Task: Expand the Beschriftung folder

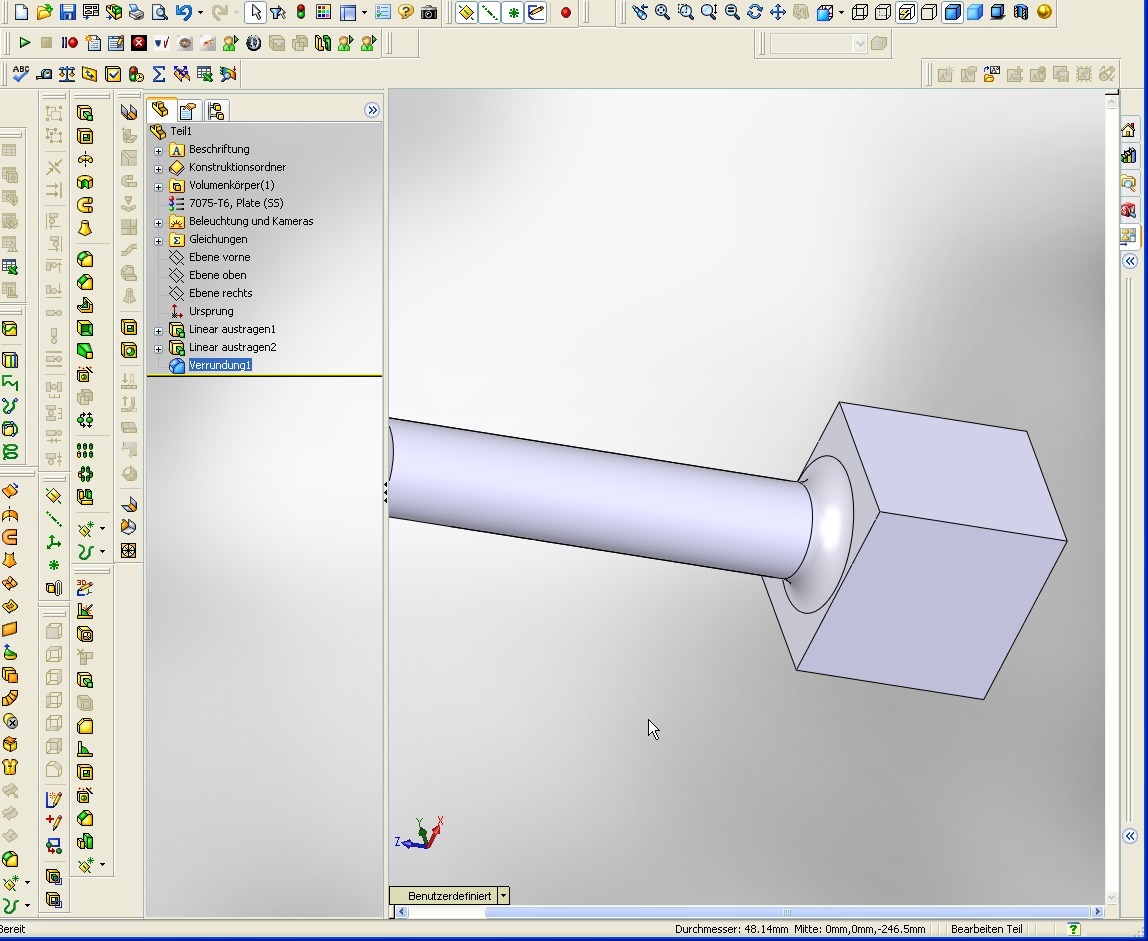Action: pos(158,150)
